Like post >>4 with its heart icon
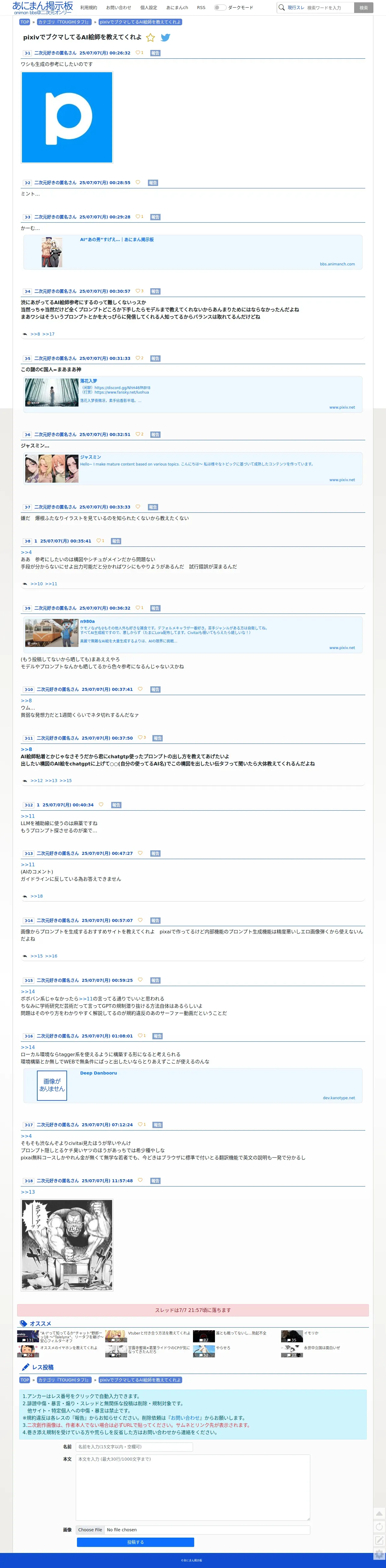 [138, 291]
